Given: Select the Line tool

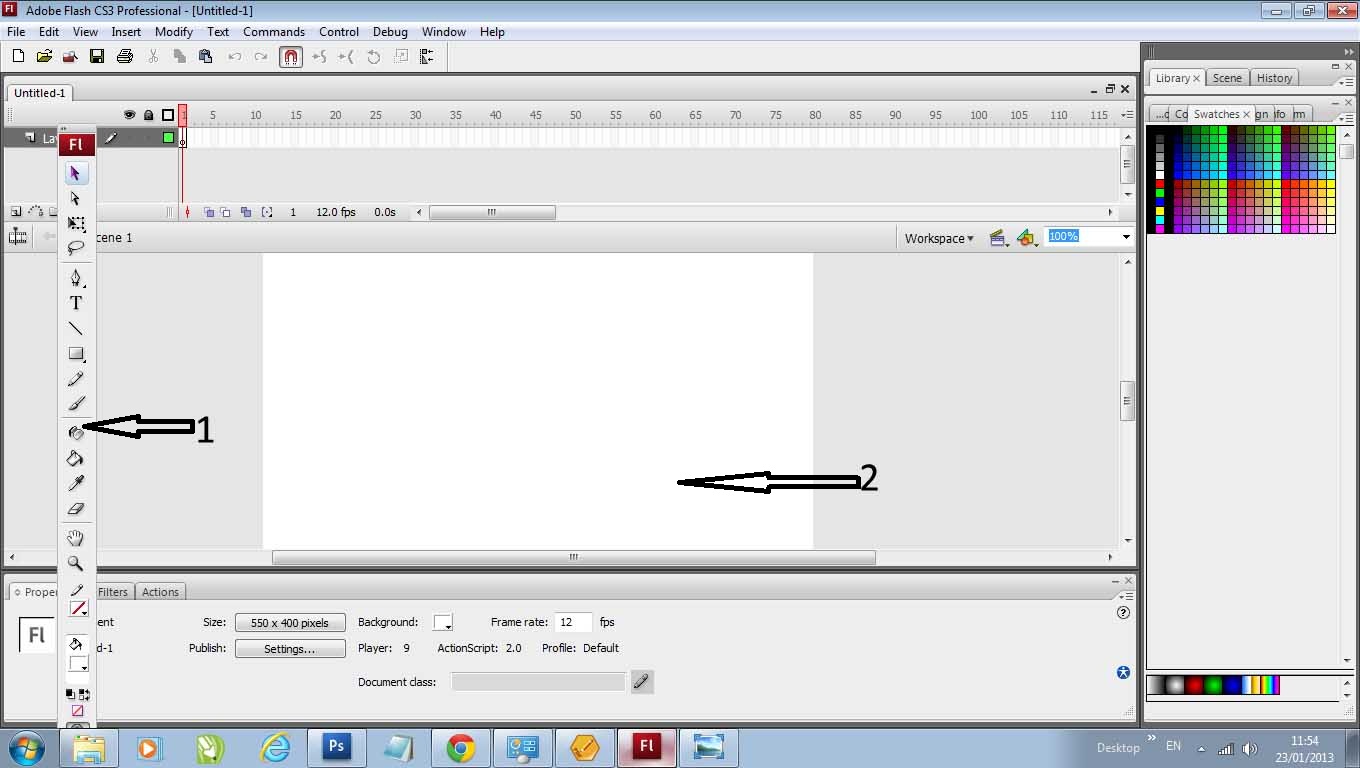Looking at the screenshot, I should (75, 328).
